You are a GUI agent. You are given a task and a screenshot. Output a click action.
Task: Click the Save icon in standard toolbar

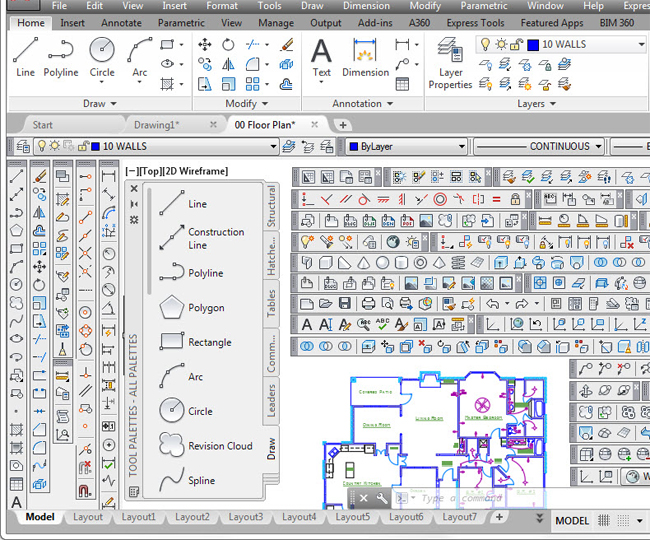[344, 304]
